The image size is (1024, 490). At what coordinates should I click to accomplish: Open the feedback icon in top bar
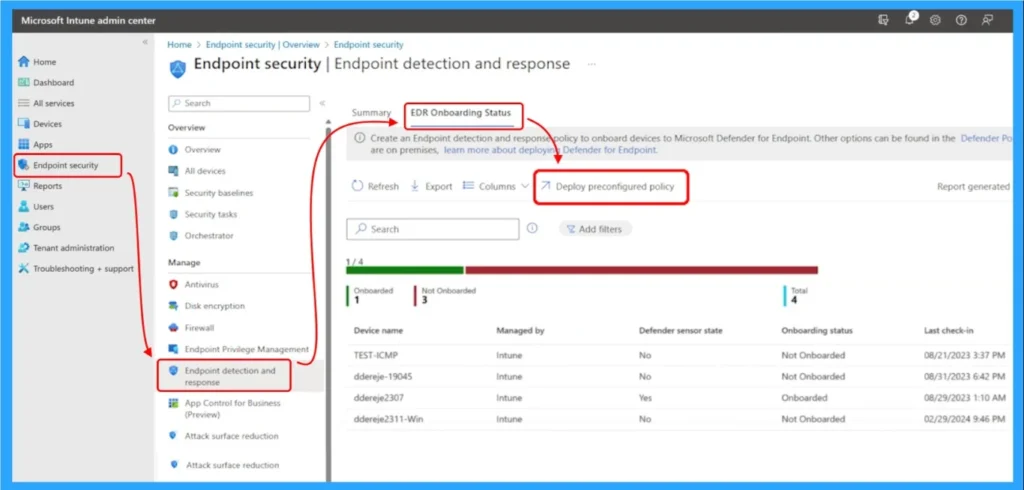click(x=987, y=20)
